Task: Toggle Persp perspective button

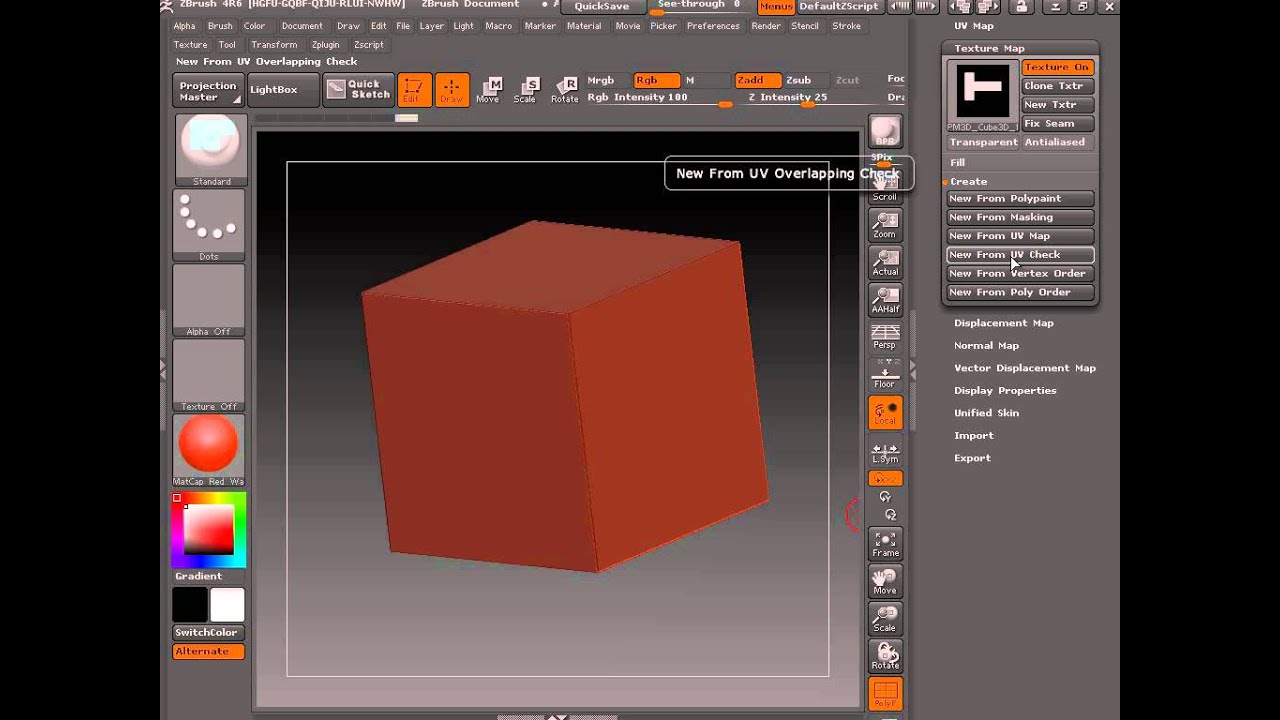Action: [x=885, y=337]
